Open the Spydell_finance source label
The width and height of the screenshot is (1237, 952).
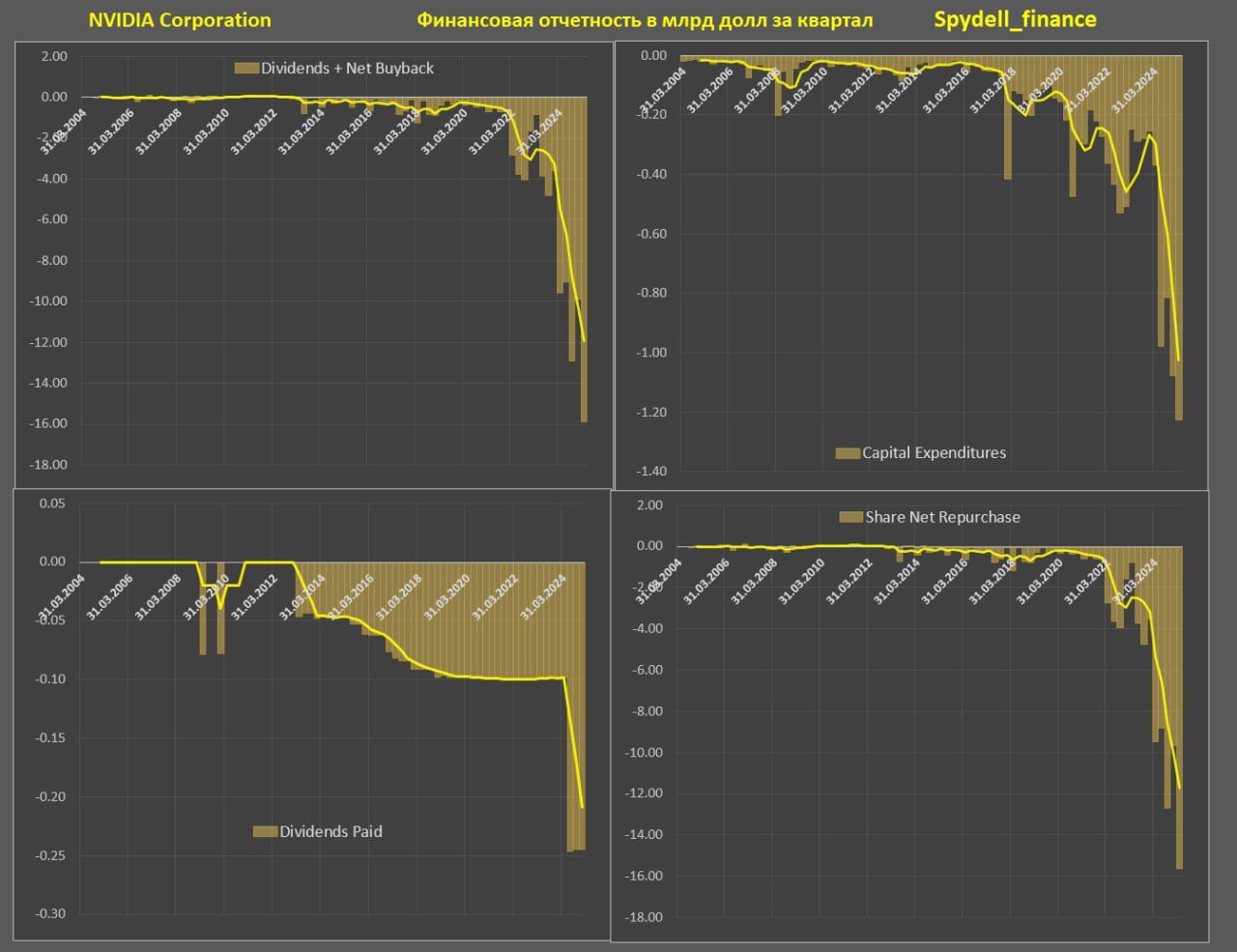click(1015, 19)
